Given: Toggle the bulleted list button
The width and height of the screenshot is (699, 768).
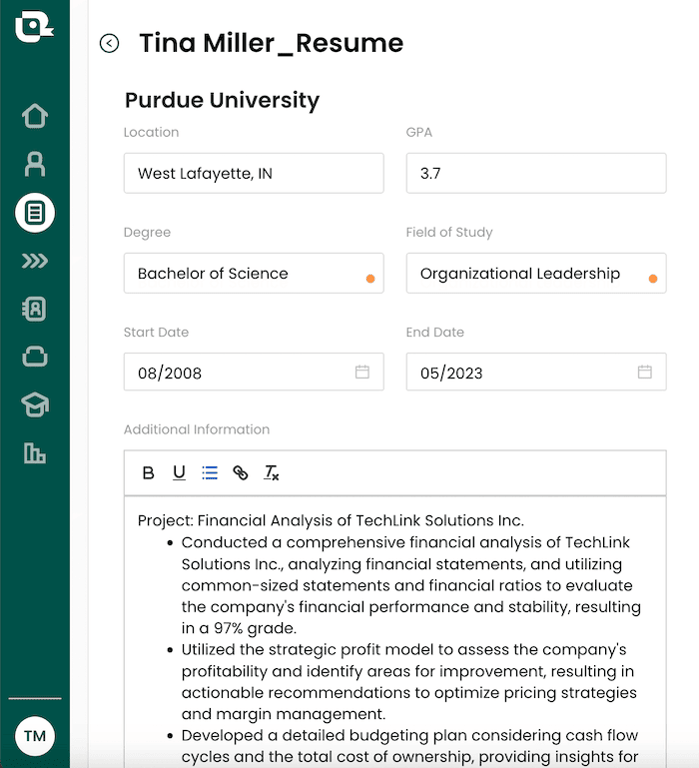Looking at the screenshot, I should 210,473.
